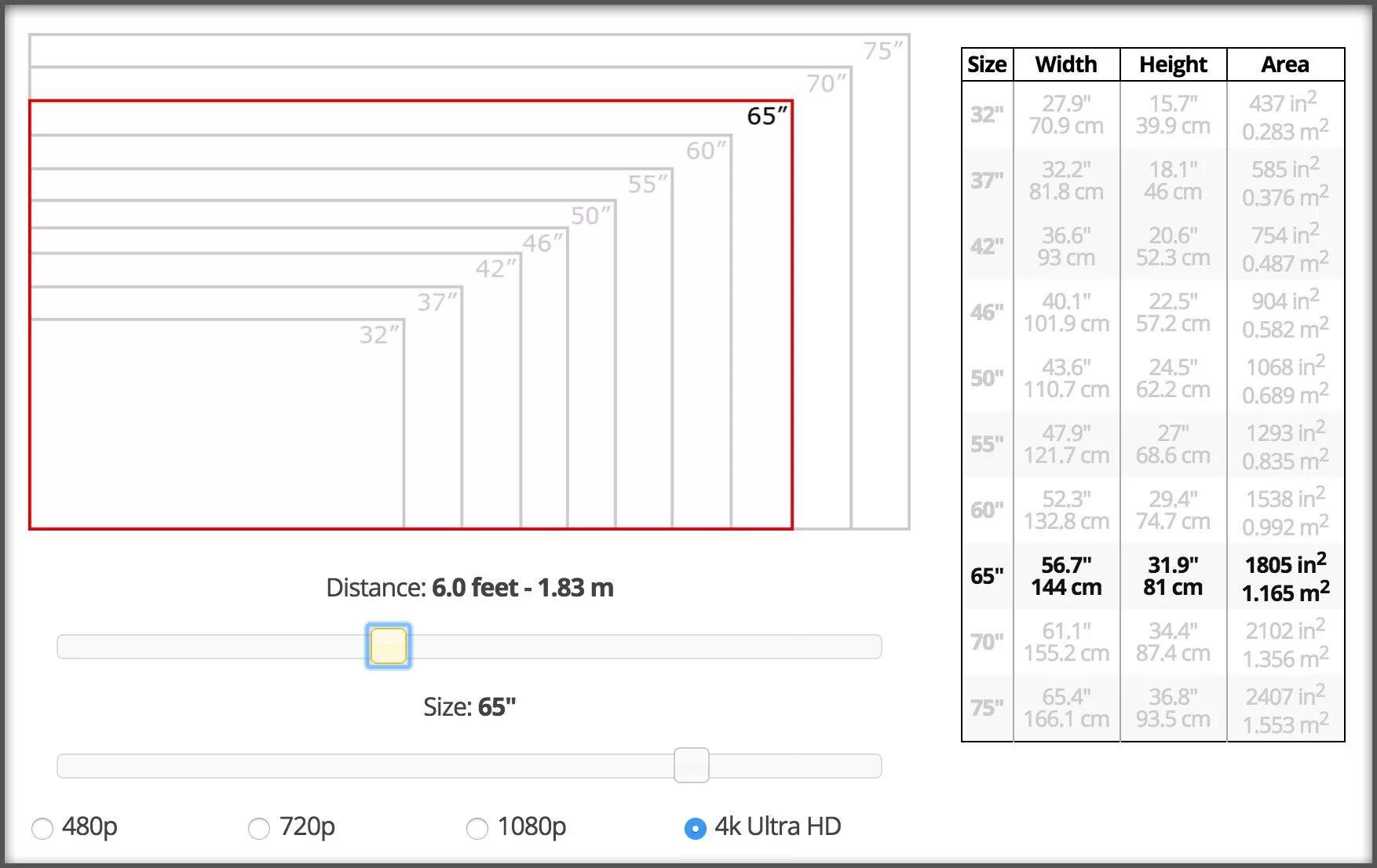Image resolution: width=1377 pixels, height=868 pixels.
Task: Click the width cell 61.1" 155.2 cm
Action: 1066,642
